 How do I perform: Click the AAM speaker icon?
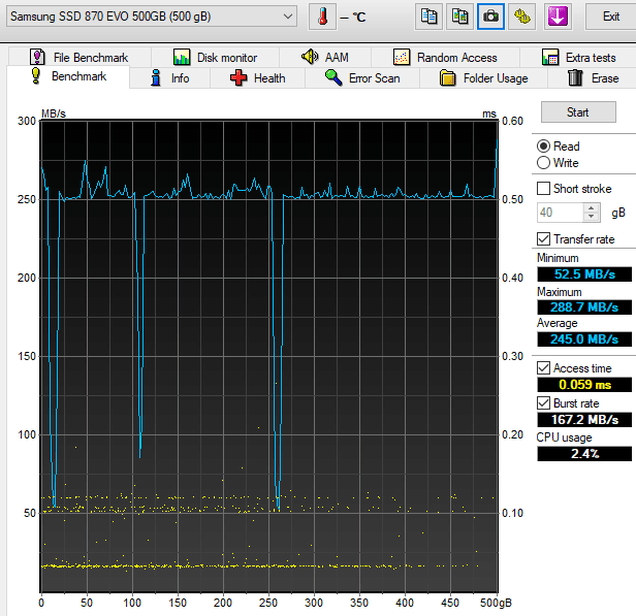pos(310,57)
